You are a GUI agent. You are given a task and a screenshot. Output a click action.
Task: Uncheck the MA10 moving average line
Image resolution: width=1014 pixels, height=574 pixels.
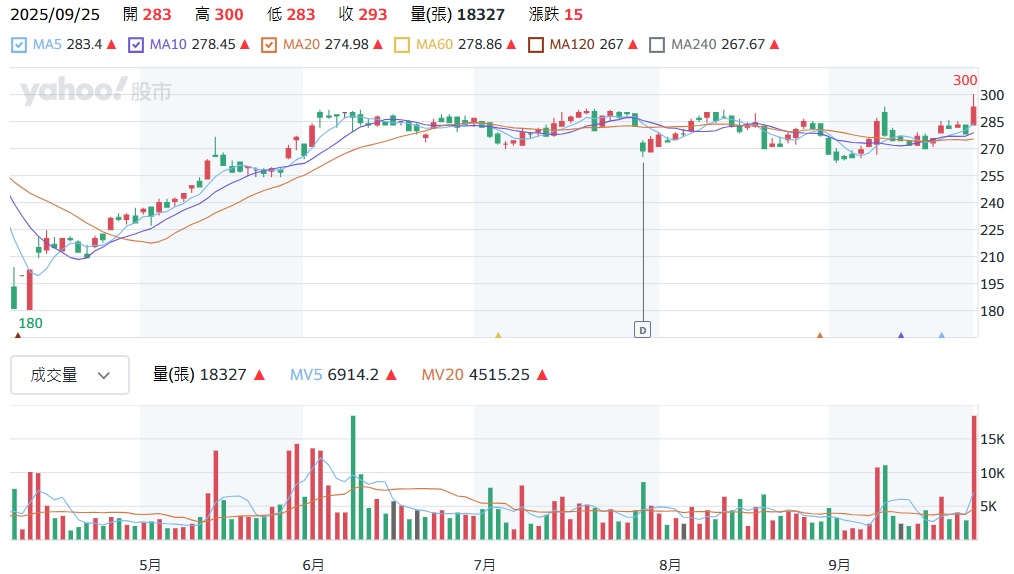click(136, 45)
